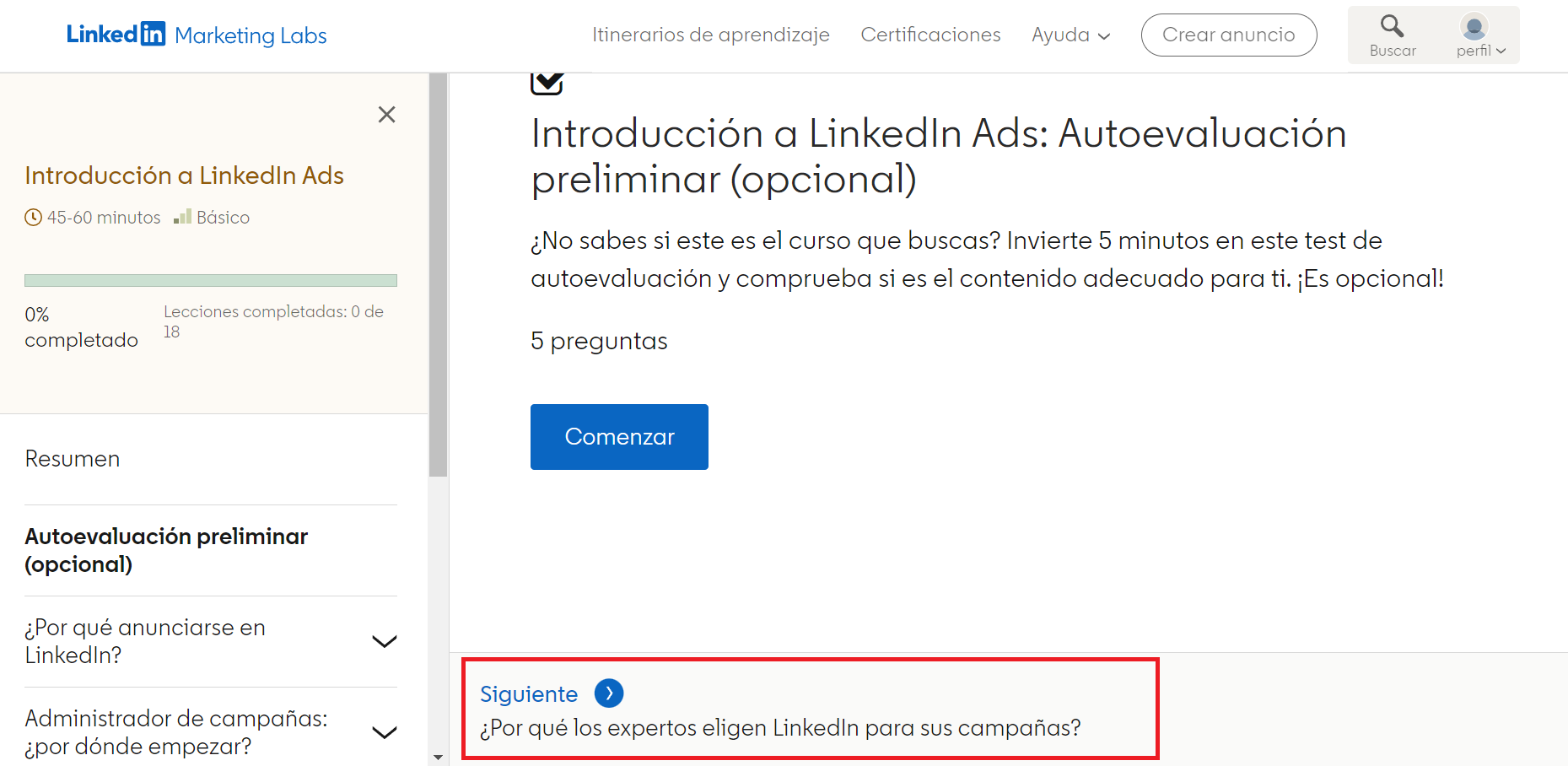Click the Siguiente link

click(x=529, y=694)
